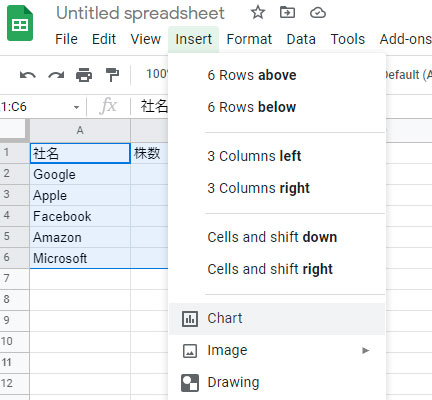The width and height of the screenshot is (432, 400).
Task: Insert Cells and shift down
Action: click(x=277, y=237)
